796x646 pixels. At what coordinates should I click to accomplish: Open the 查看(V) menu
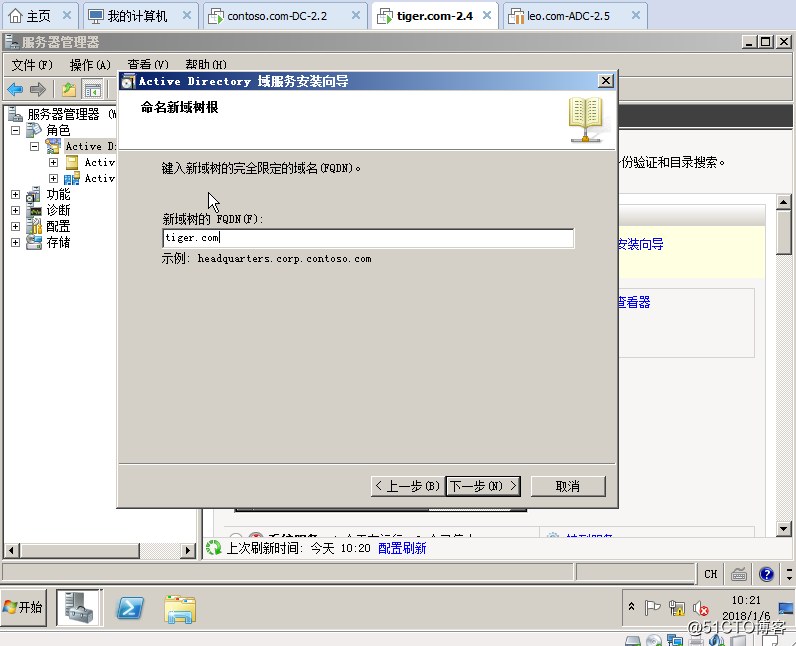click(148, 65)
